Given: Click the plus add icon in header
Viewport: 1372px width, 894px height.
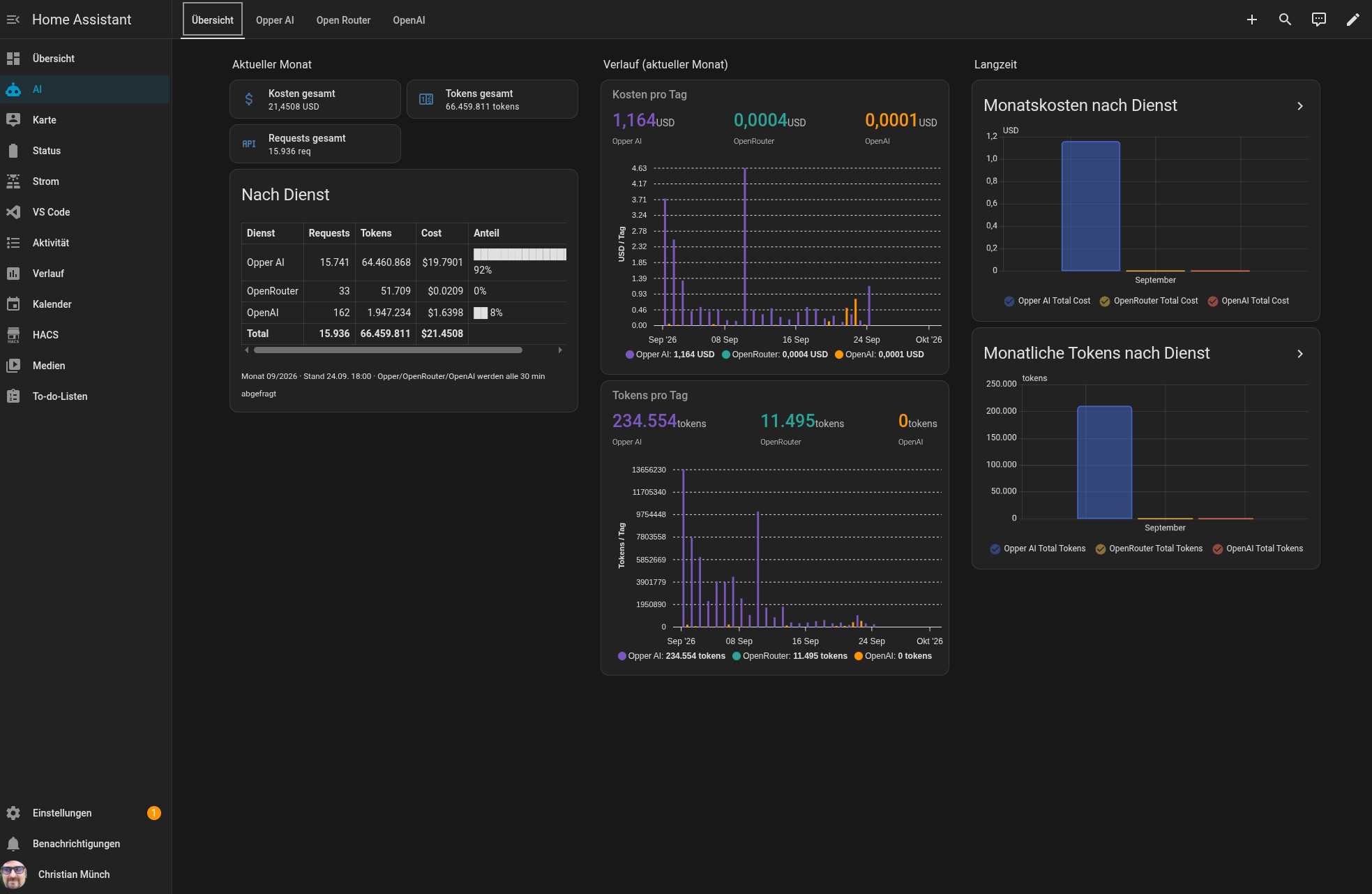Looking at the screenshot, I should coord(1252,20).
